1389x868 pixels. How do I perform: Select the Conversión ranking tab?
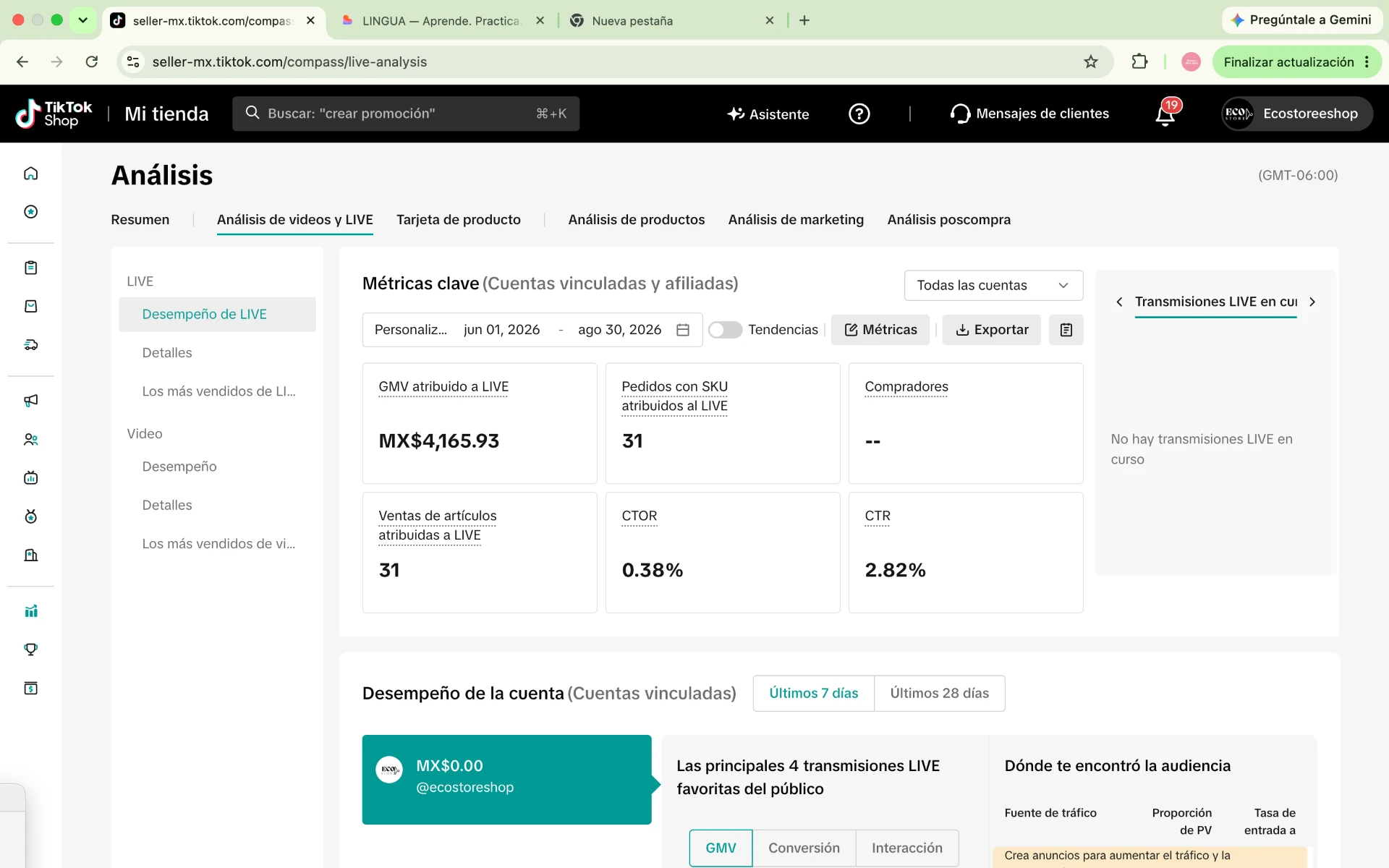pos(804,848)
